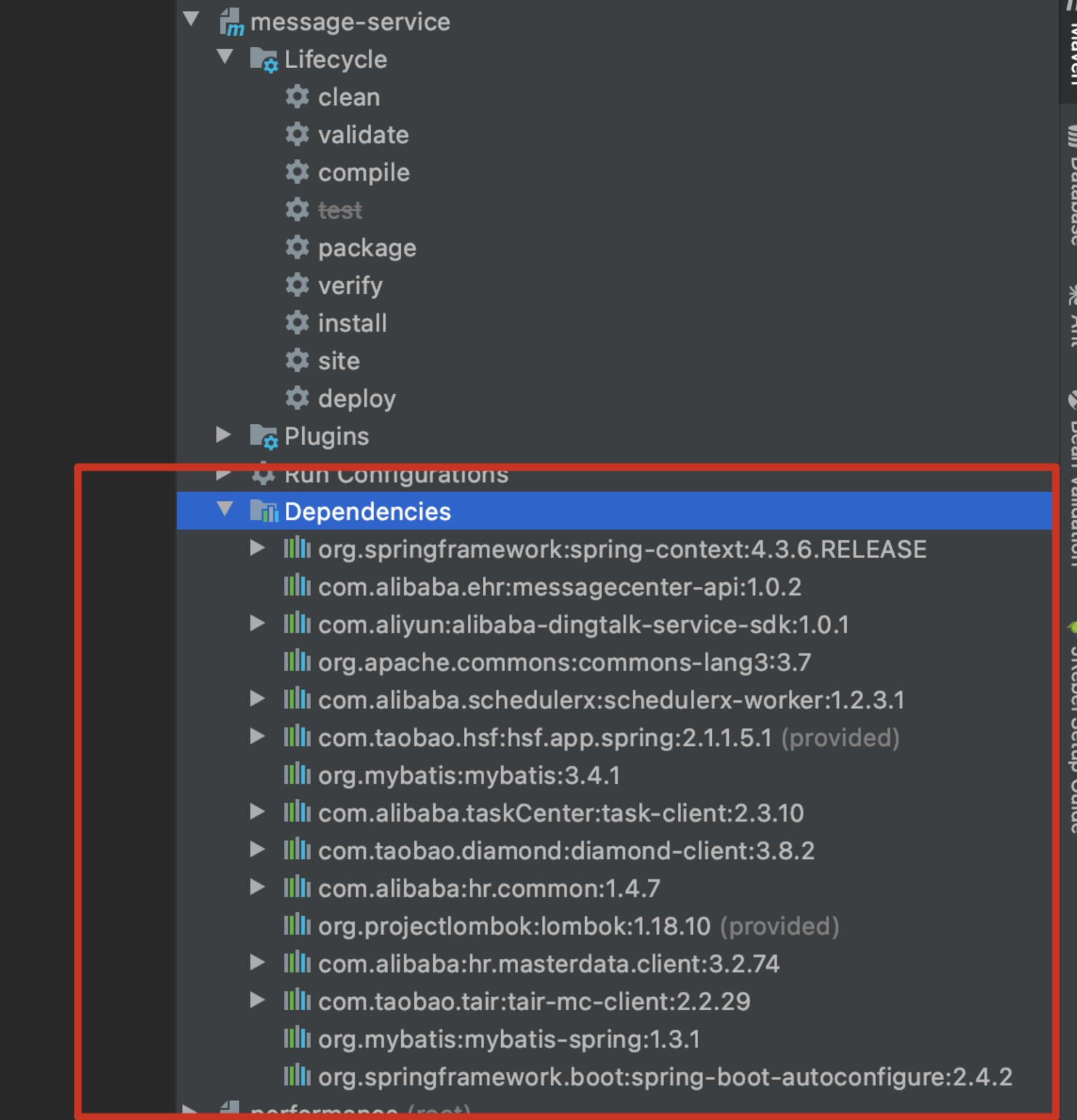Click the gear icon beside site

[x=297, y=360]
